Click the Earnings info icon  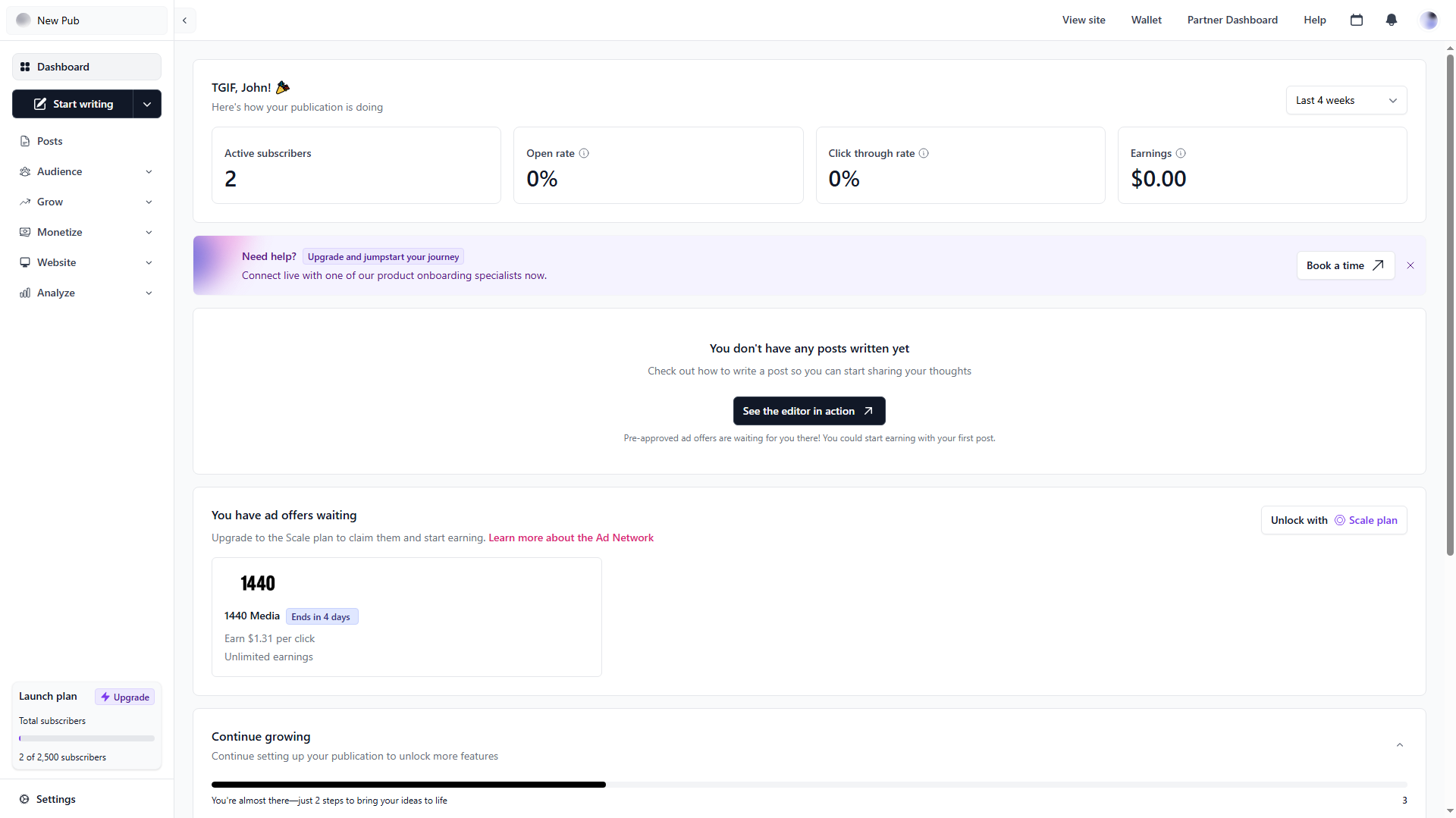pyautogui.click(x=1181, y=153)
